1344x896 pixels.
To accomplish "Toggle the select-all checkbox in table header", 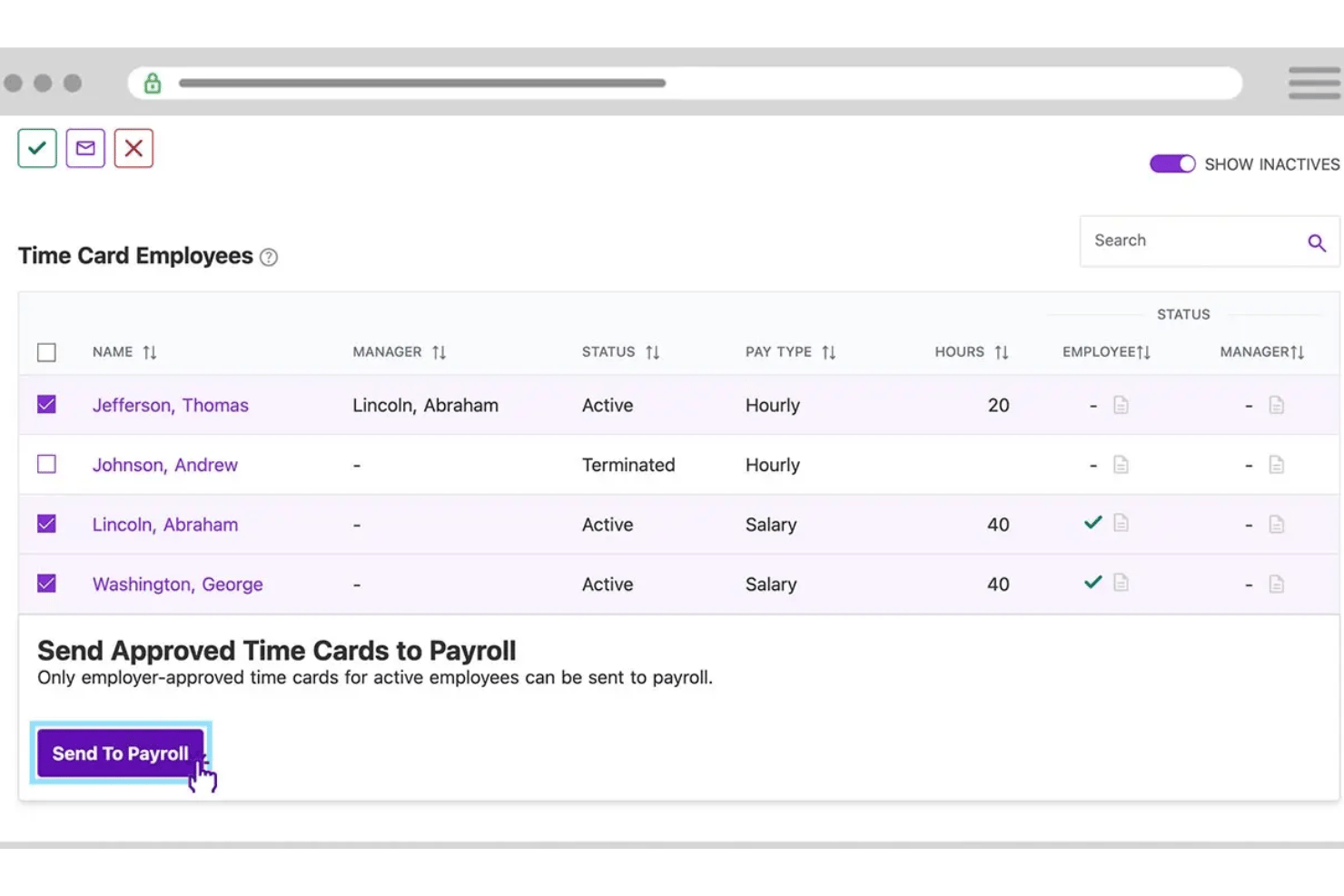I will click(46, 352).
